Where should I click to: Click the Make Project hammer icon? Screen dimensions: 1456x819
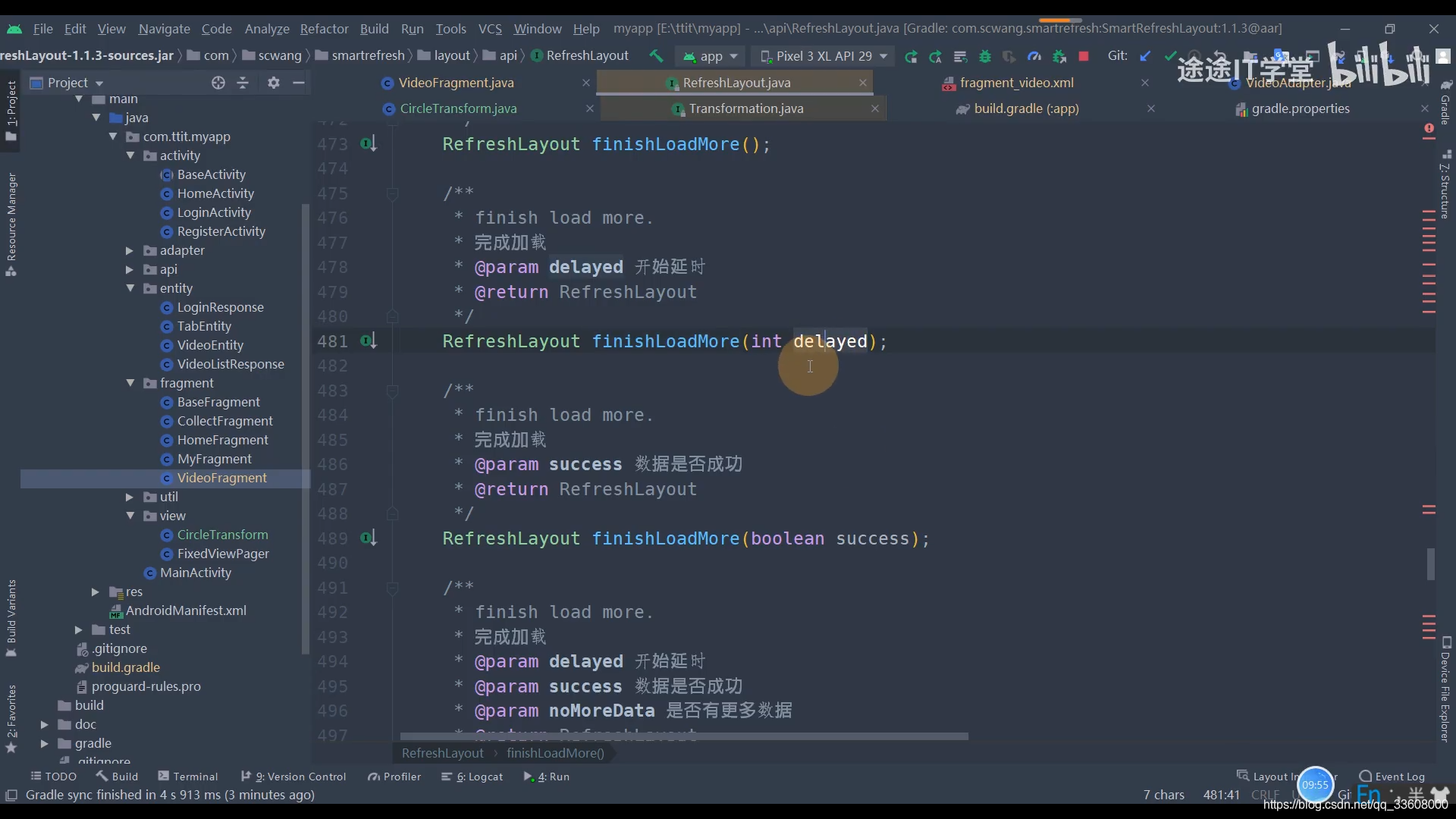(656, 56)
